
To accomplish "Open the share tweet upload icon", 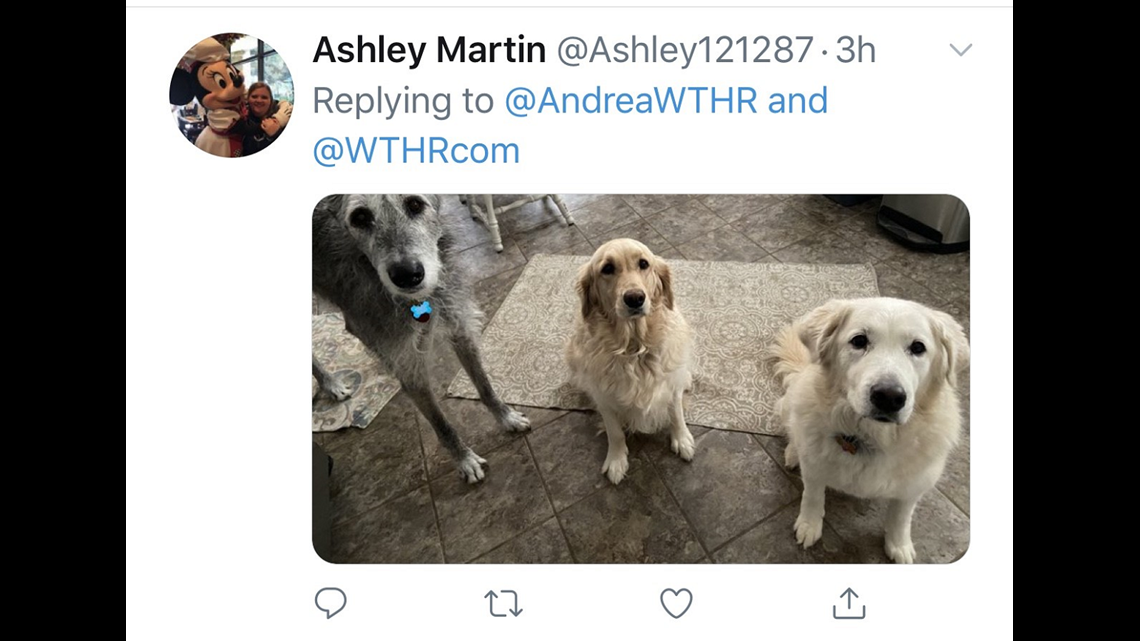I will pos(848,603).
